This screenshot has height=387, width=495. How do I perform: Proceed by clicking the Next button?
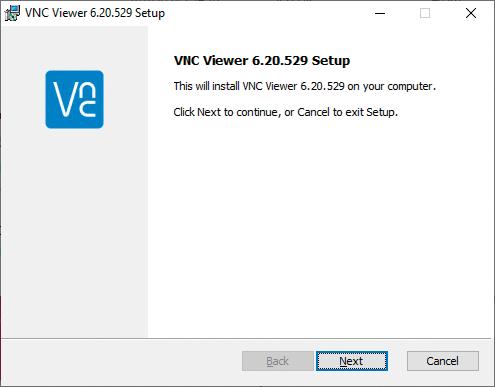point(352,361)
